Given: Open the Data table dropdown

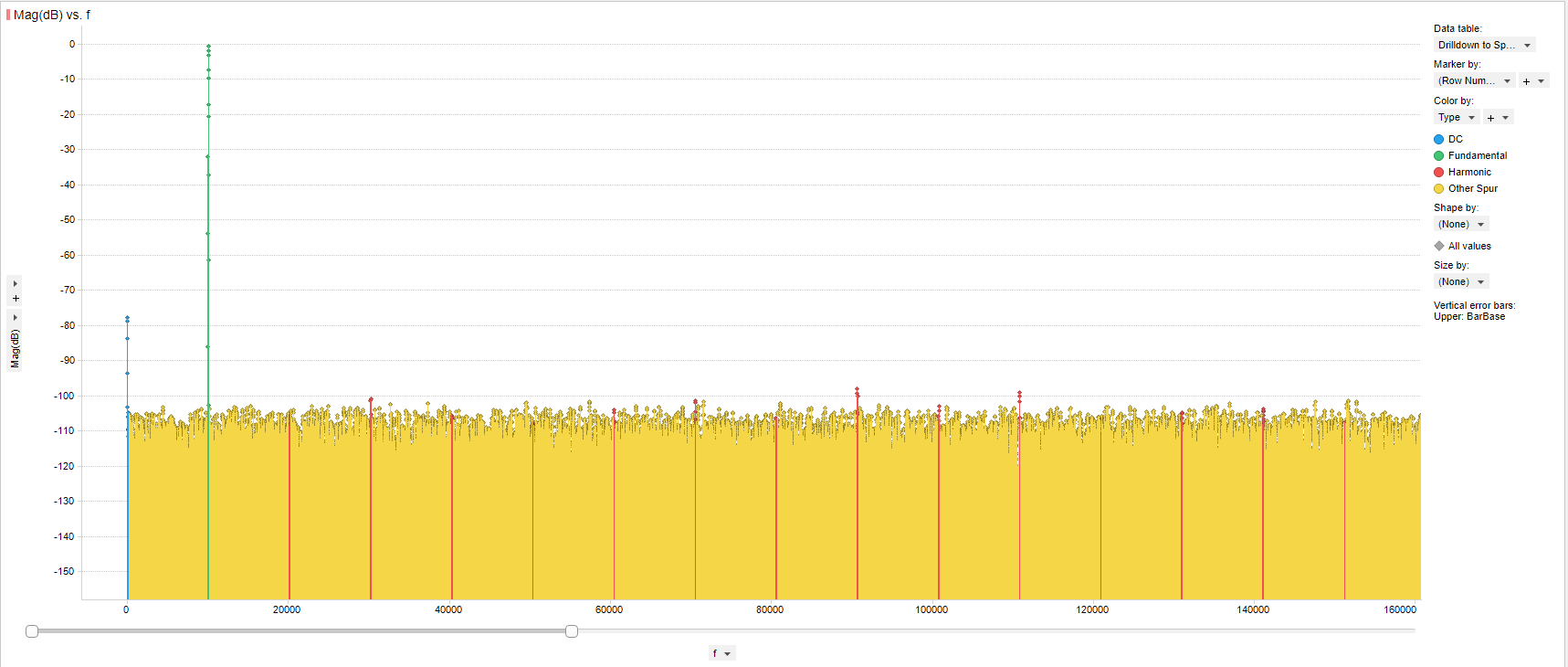Looking at the screenshot, I should [1485, 45].
